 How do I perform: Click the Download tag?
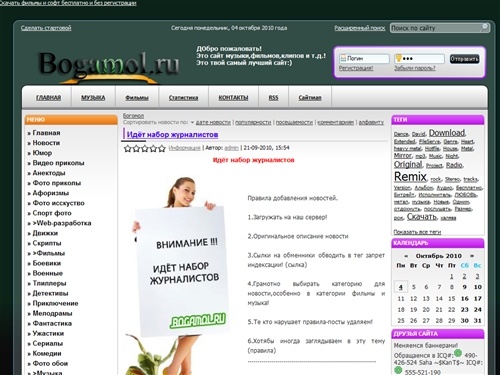[447, 133]
